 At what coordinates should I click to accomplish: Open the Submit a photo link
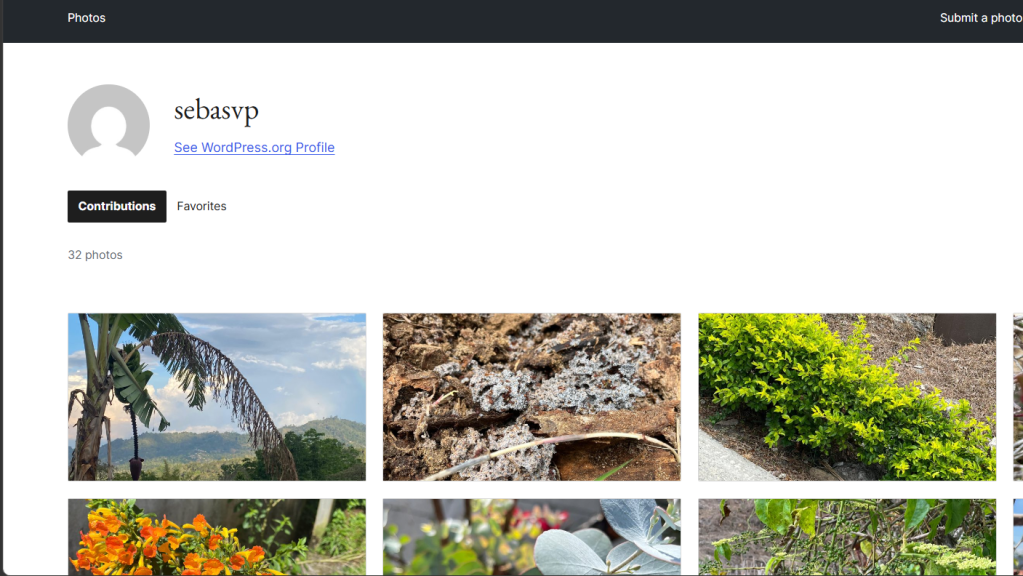click(x=981, y=18)
